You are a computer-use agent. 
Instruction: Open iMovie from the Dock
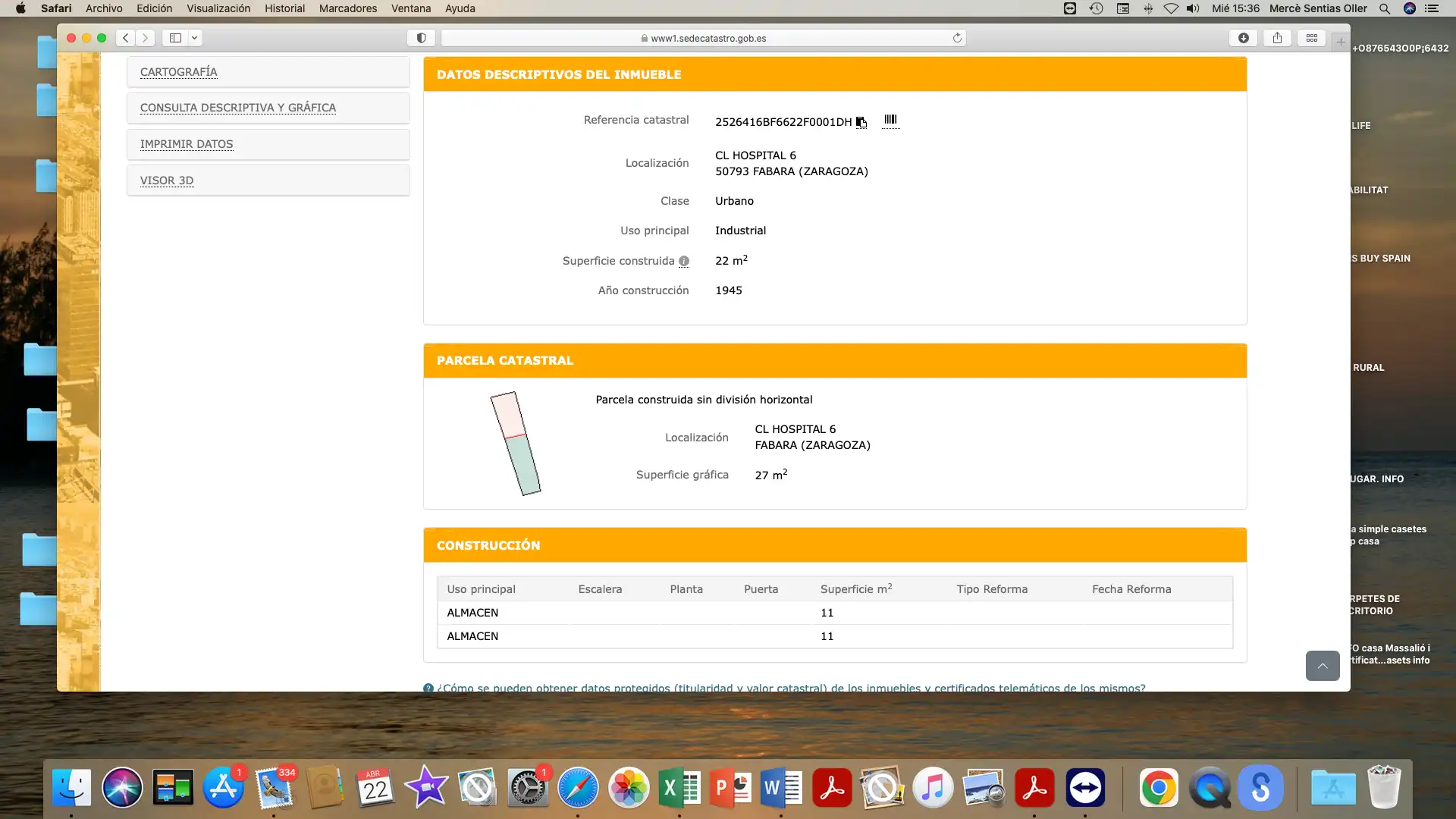pyautogui.click(x=426, y=788)
